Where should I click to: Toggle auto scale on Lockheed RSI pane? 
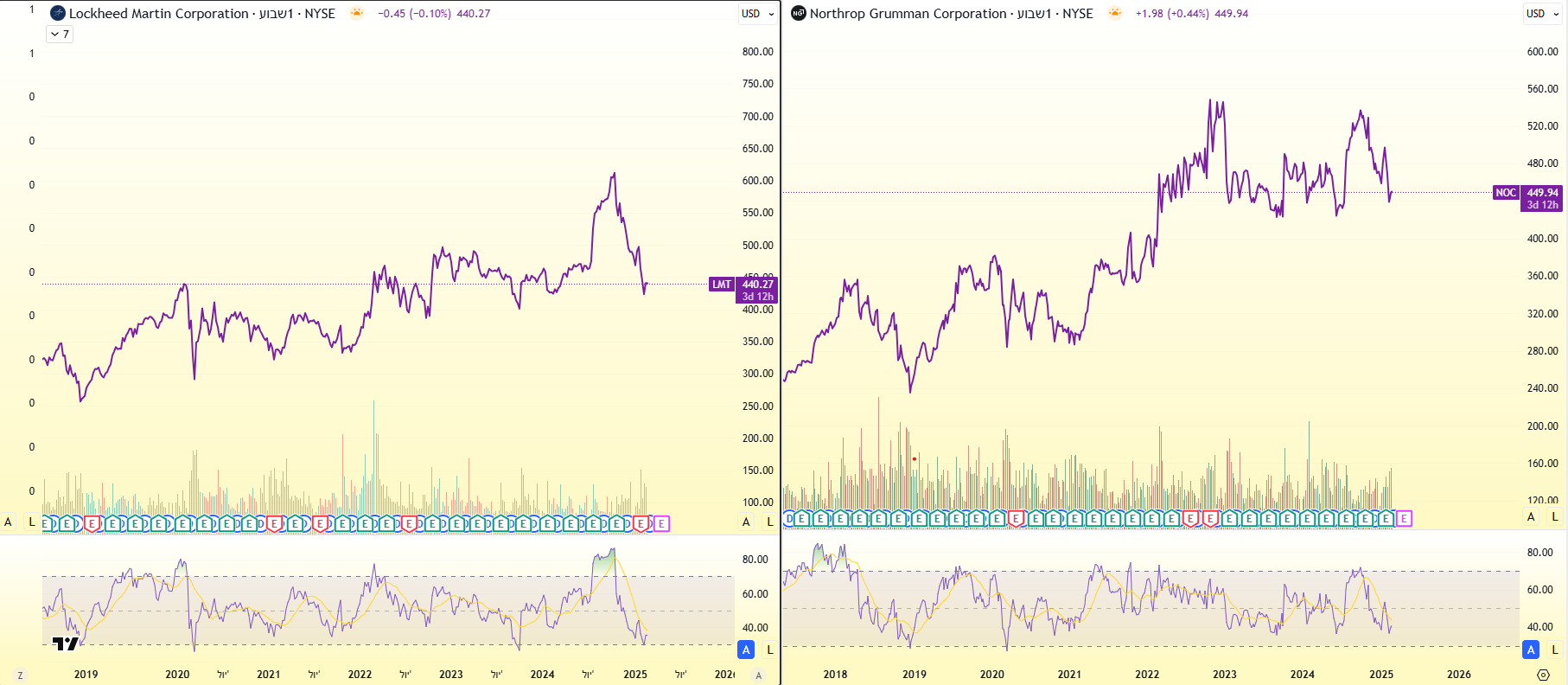pyautogui.click(x=746, y=650)
